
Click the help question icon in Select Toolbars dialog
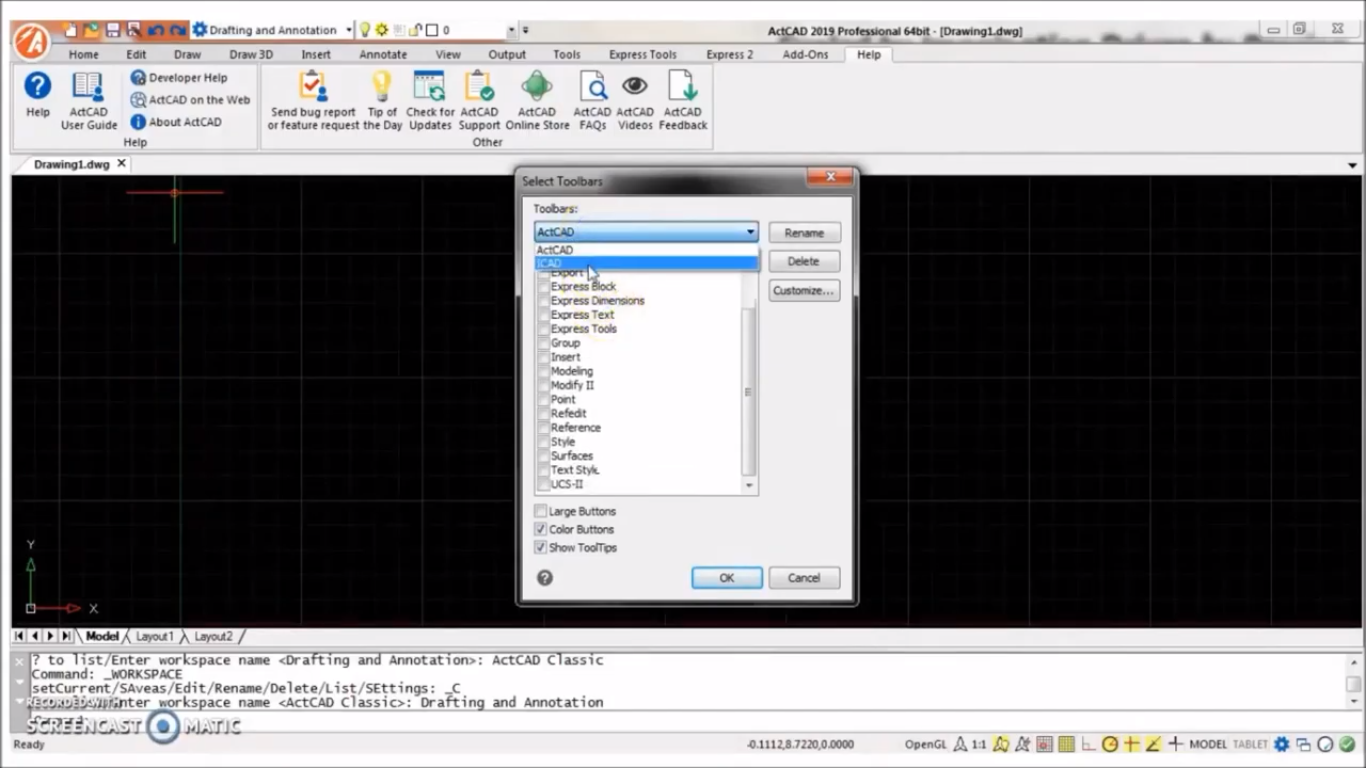pyautogui.click(x=545, y=578)
